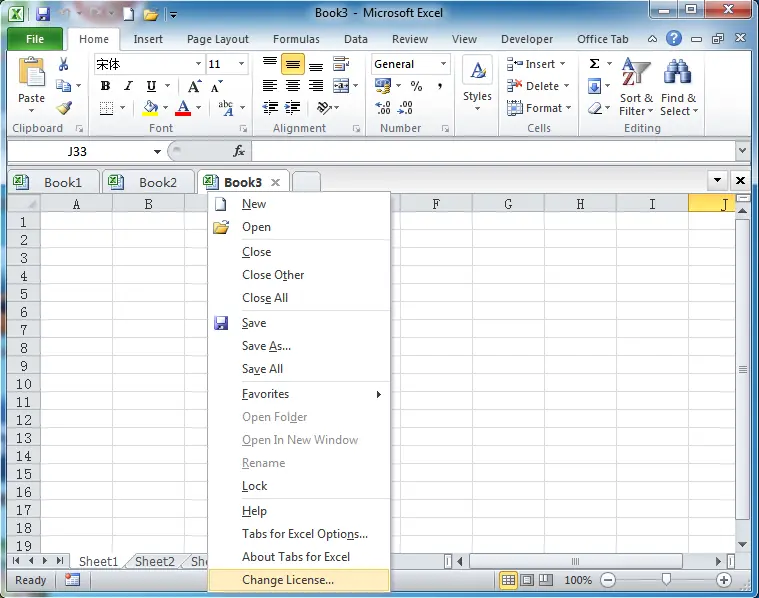The width and height of the screenshot is (759, 598).
Task: Select Save As... menu entry
Action: (299, 346)
